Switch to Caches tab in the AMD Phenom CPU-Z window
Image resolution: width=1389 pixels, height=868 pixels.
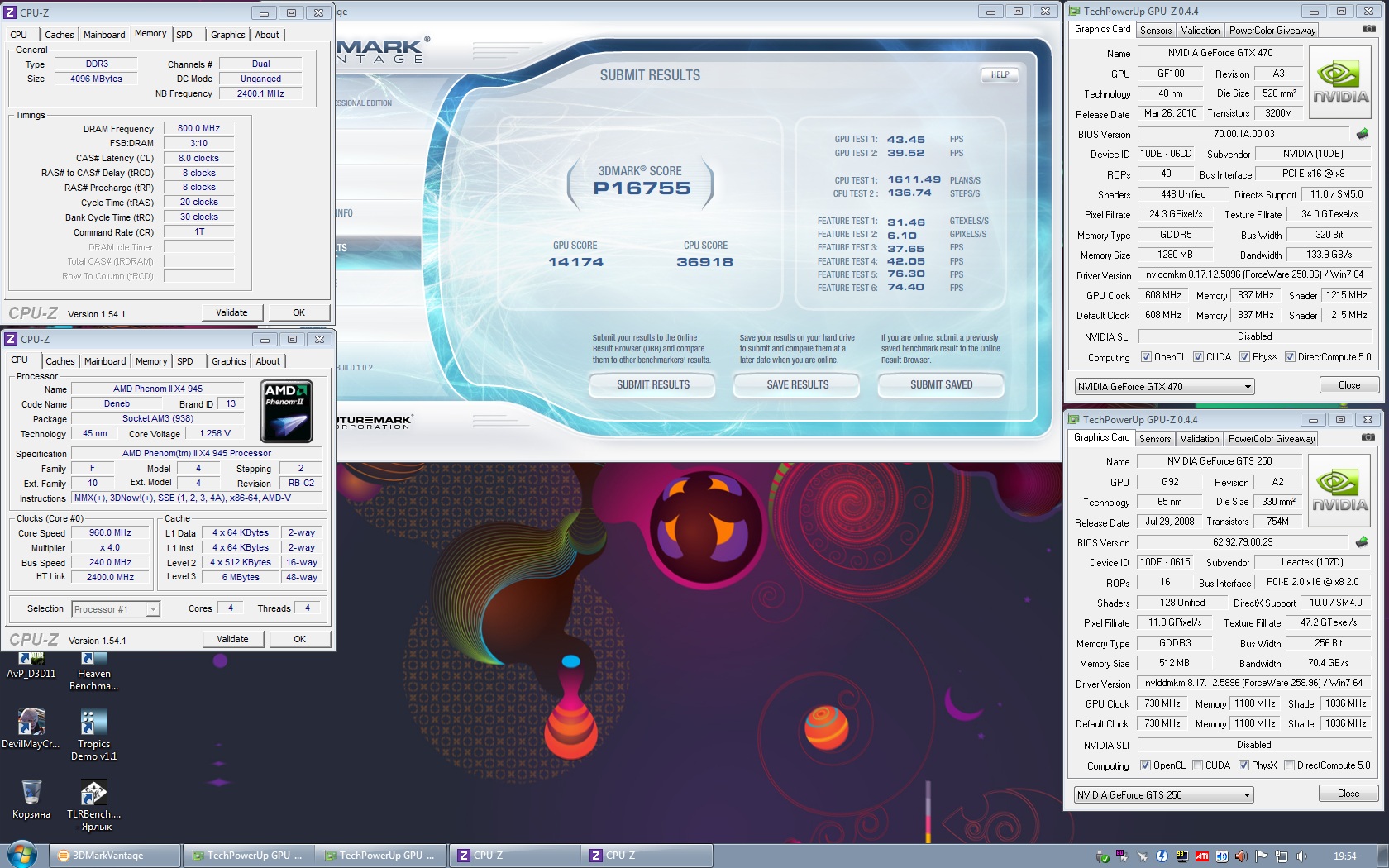coord(60,361)
